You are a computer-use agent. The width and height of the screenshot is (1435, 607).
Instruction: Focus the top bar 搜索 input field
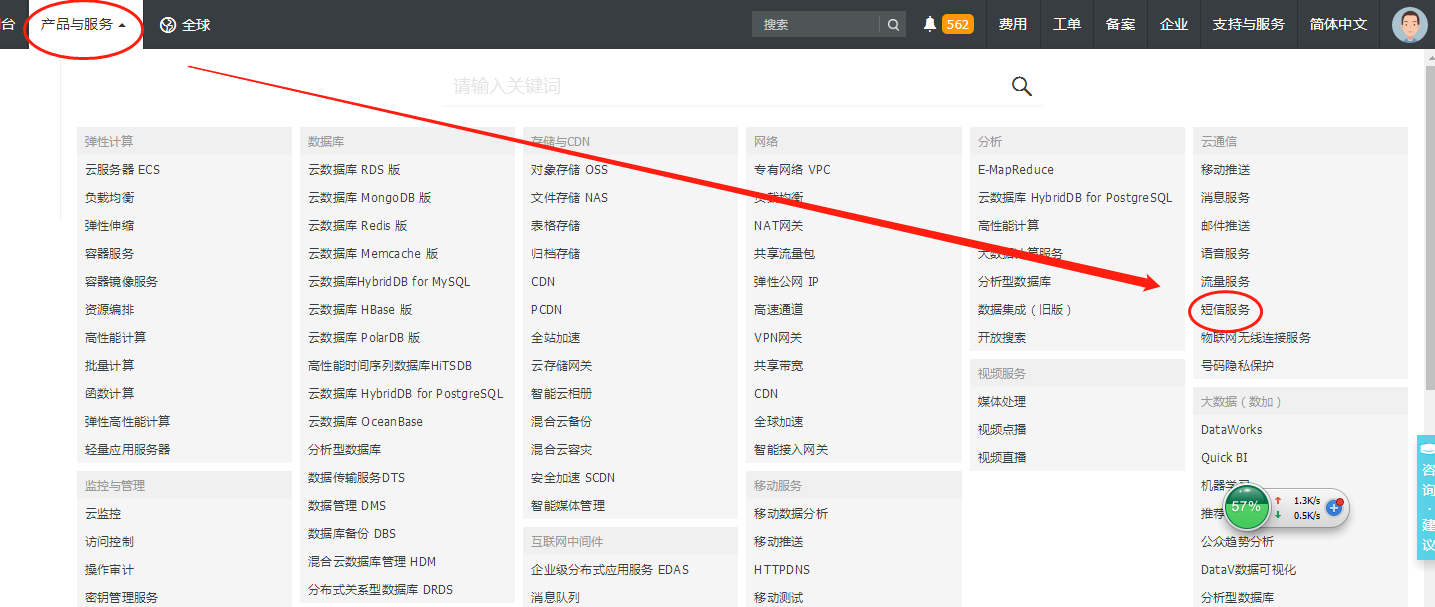click(x=816, y=24)
